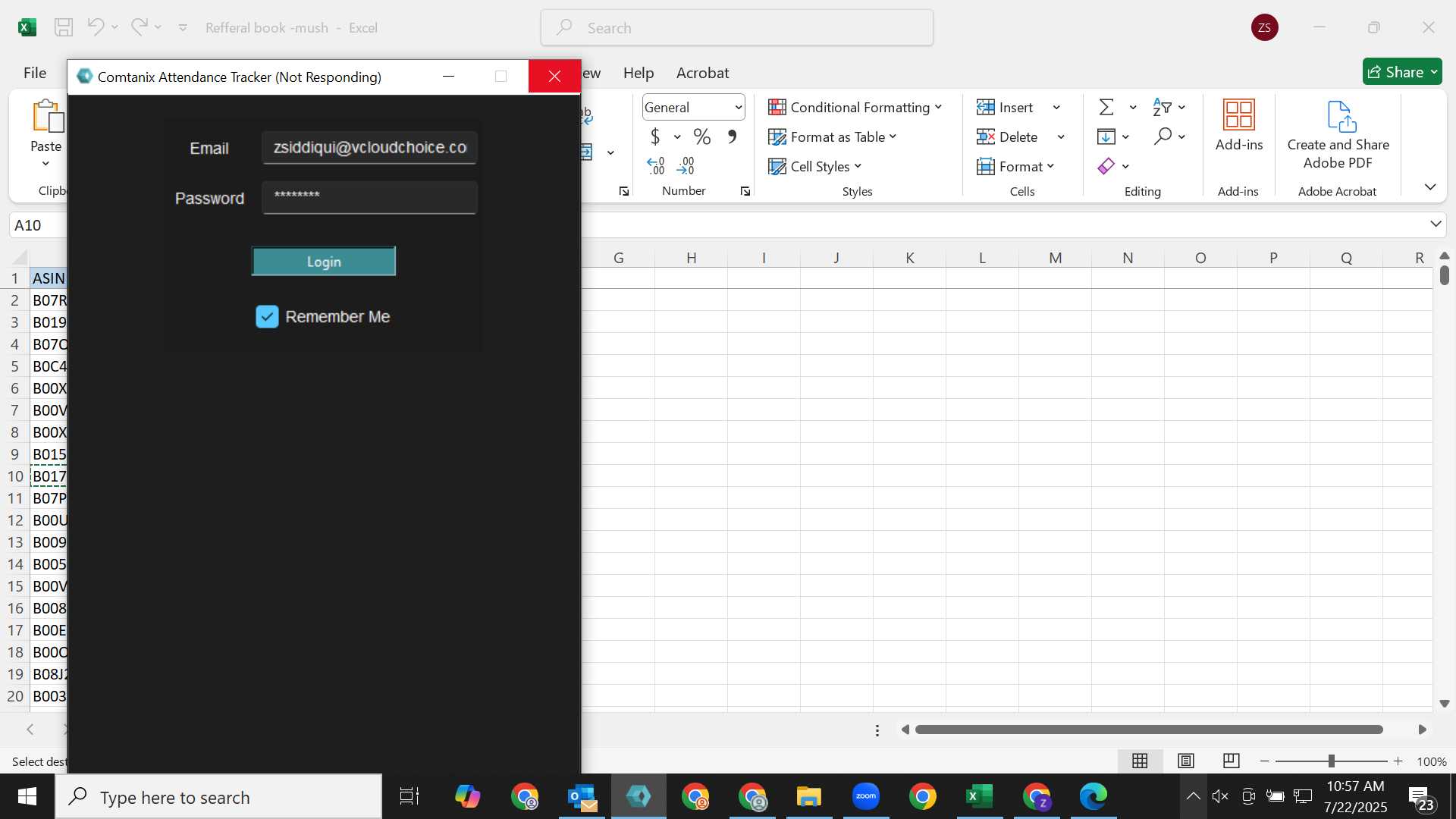Click the Clear eraser icon
Image resolution: width=1456 pixels, height=819 pixels.
pos(1106,166)
